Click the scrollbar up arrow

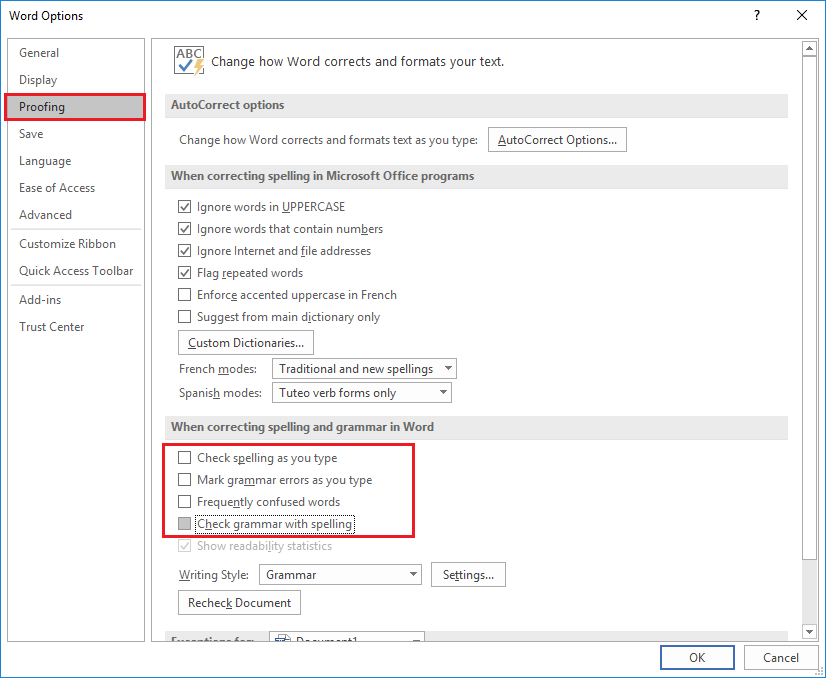[x=810, y=48]
